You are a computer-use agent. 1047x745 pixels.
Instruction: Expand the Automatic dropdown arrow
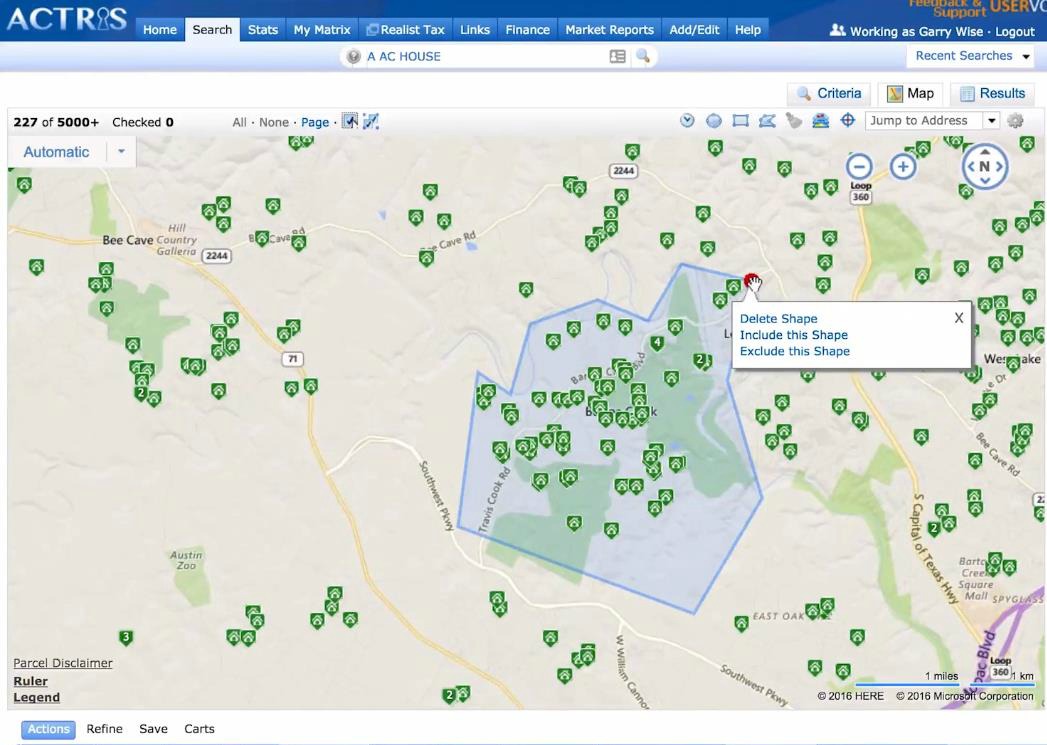coord(120,151)
